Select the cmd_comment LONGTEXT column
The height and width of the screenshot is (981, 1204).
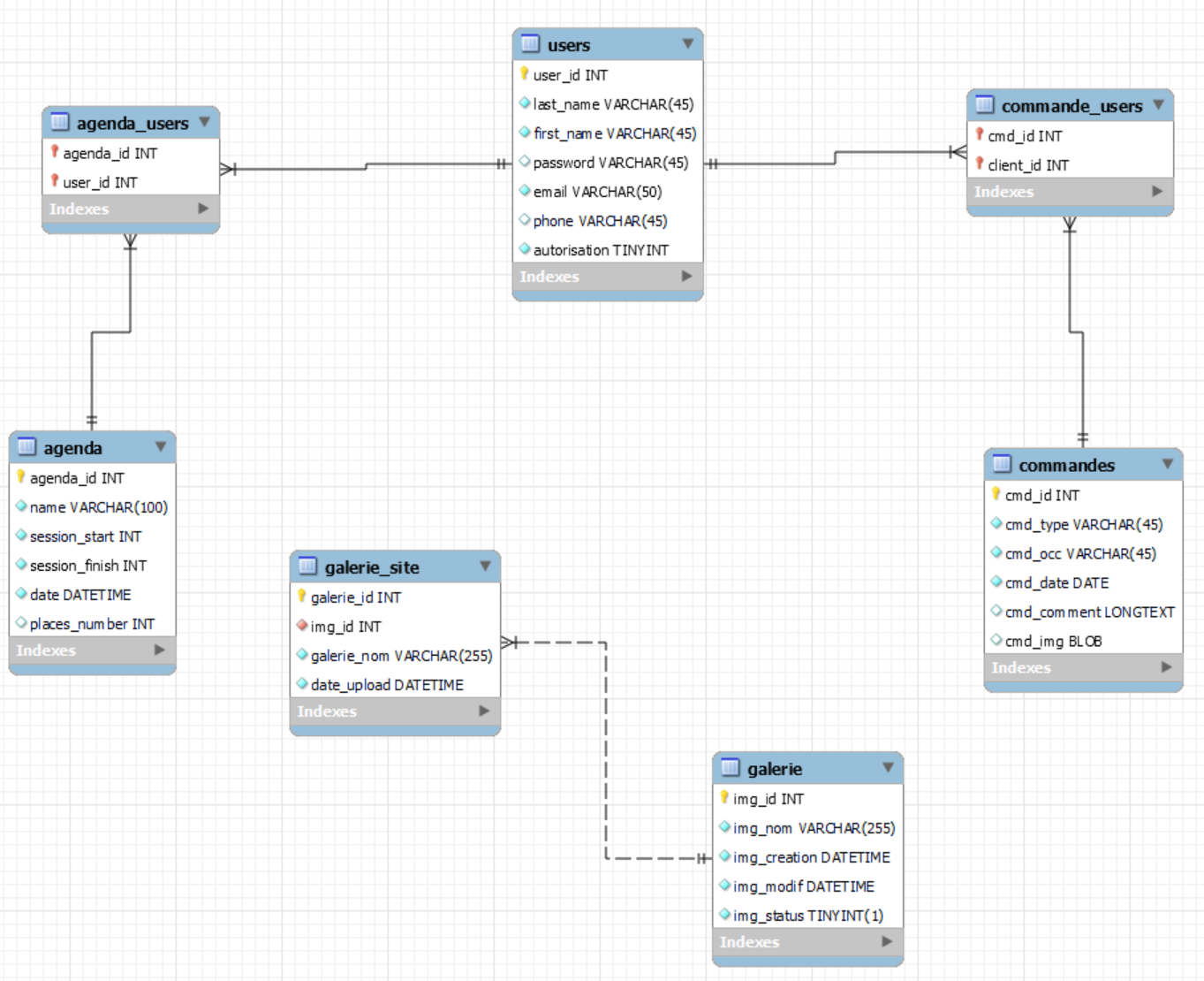(1083, 612)
